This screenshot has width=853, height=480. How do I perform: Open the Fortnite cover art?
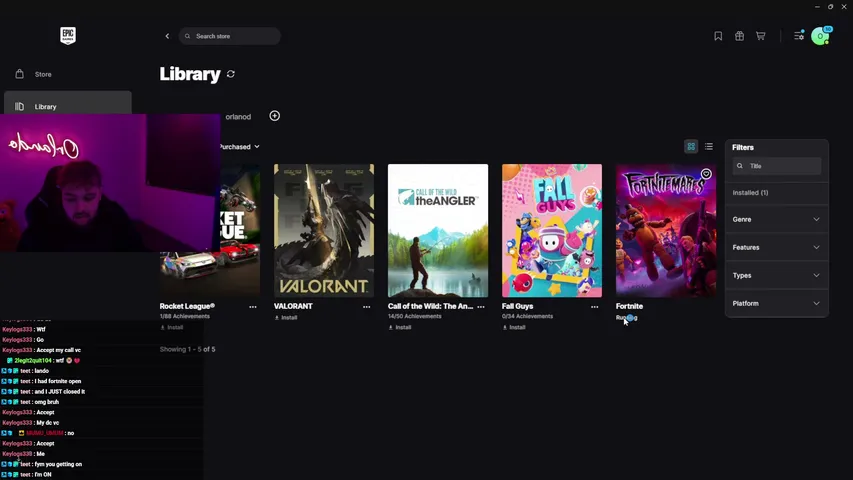(x=666, y=231)
